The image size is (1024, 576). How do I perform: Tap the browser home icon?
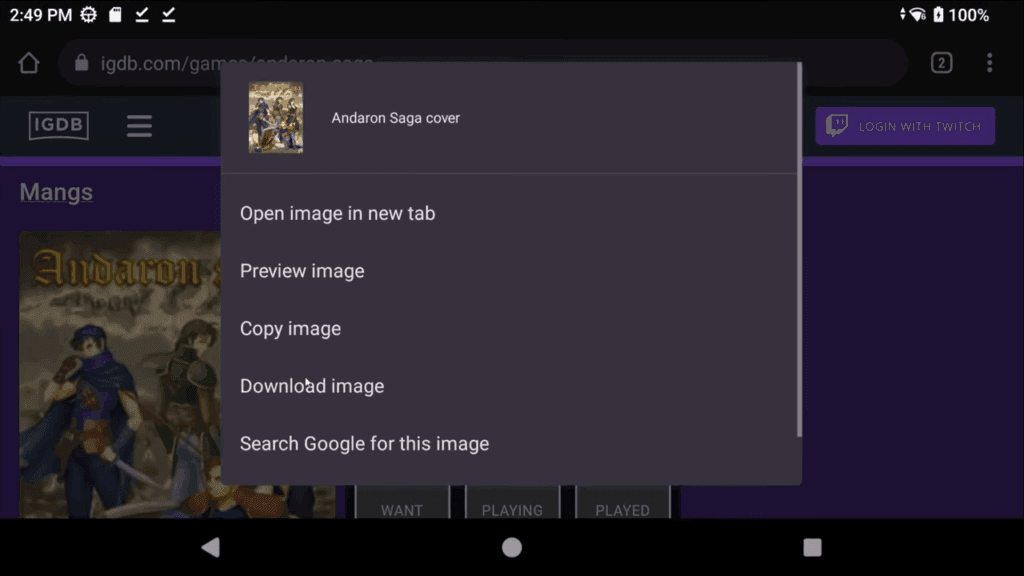click(x=29, y=63)
